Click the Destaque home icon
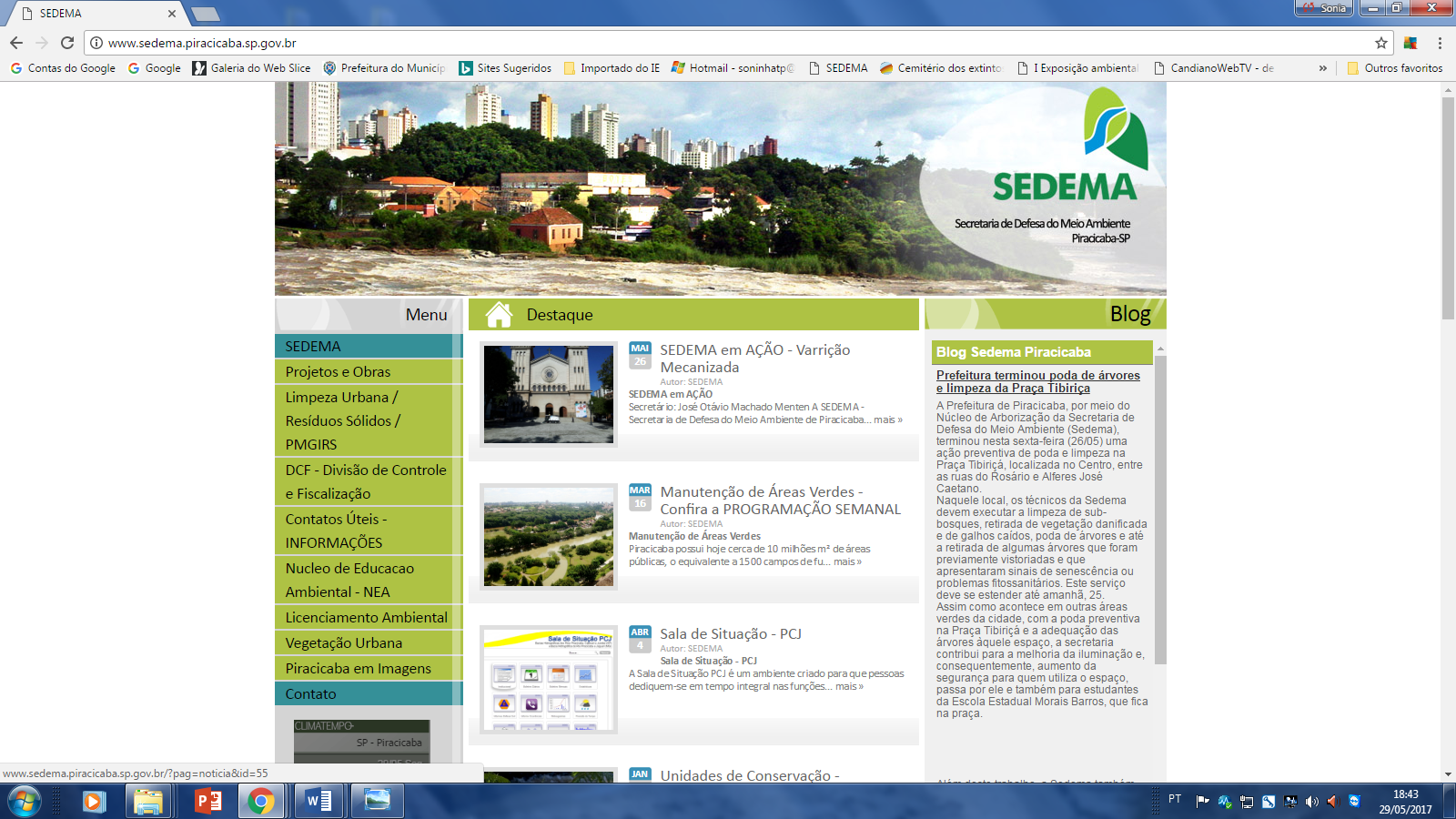Screen dimensions: 1456x819 499,315
